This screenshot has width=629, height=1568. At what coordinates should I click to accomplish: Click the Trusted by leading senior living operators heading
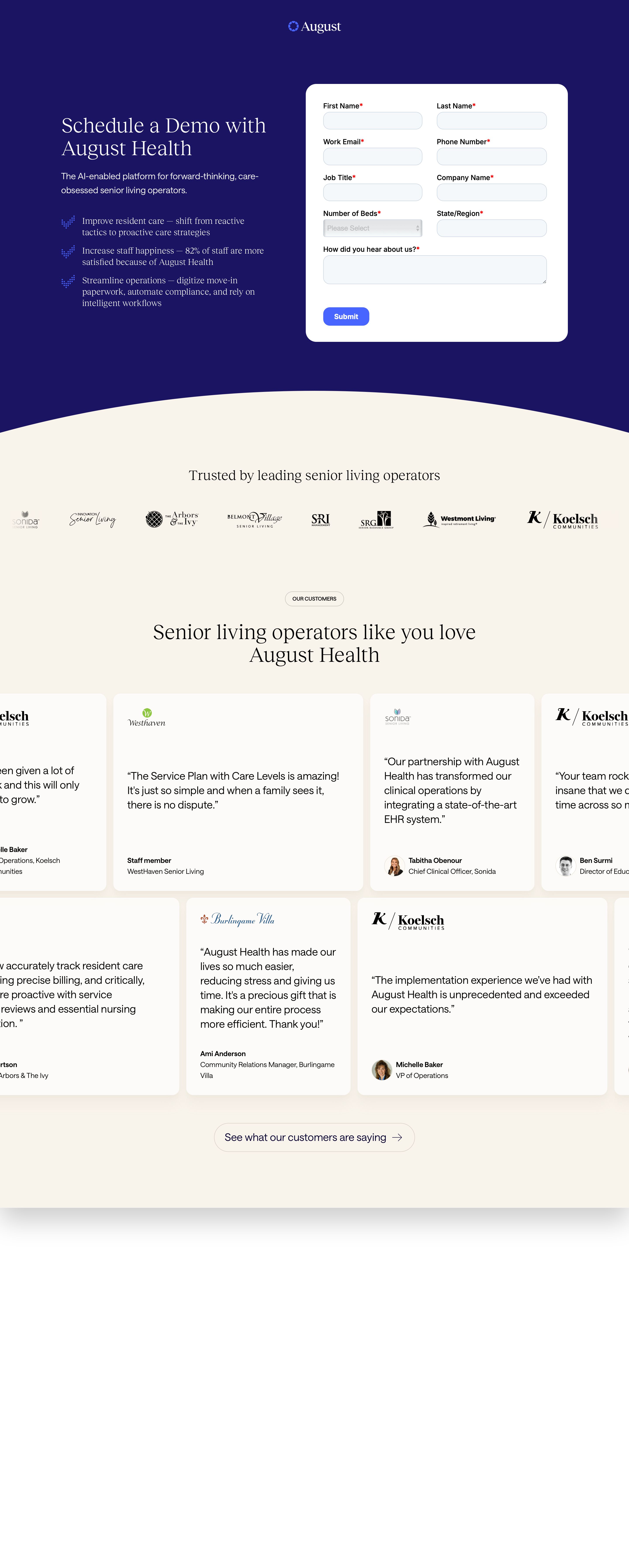coord(314,475)
